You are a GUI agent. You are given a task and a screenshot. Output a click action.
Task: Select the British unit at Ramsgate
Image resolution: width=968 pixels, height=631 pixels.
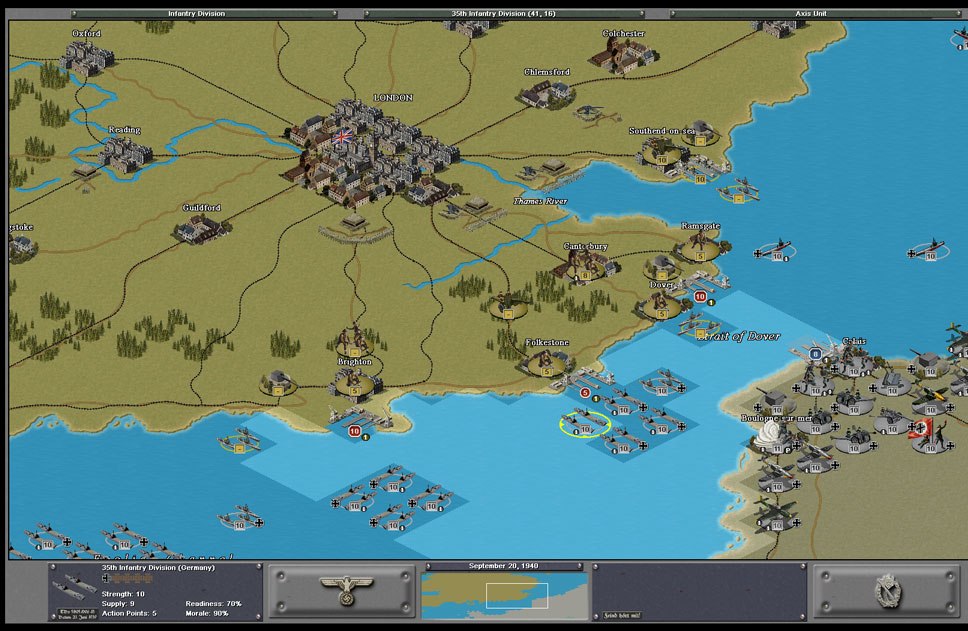pos(700,246)
